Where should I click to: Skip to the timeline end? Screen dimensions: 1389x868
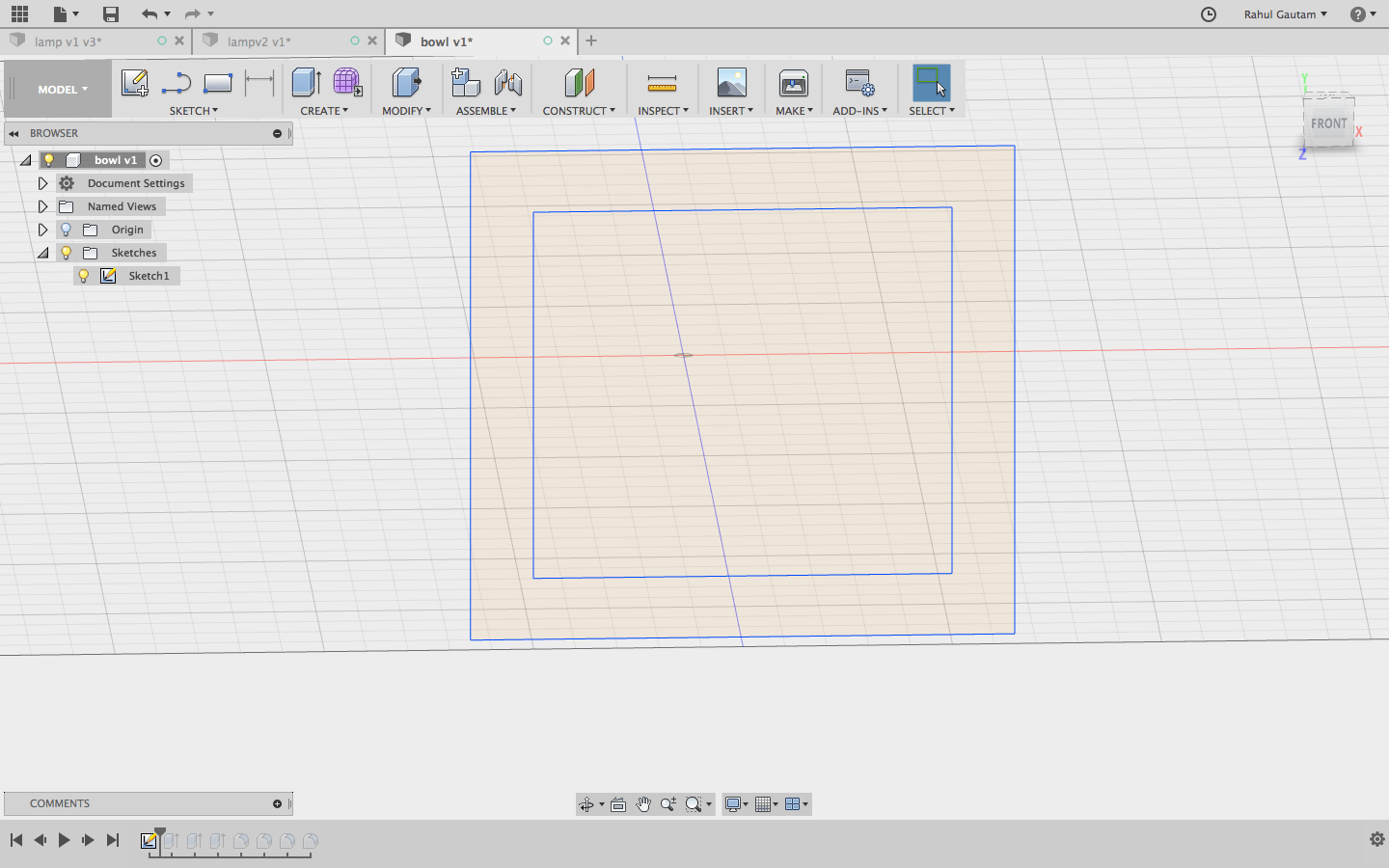[x=113, y=840]
